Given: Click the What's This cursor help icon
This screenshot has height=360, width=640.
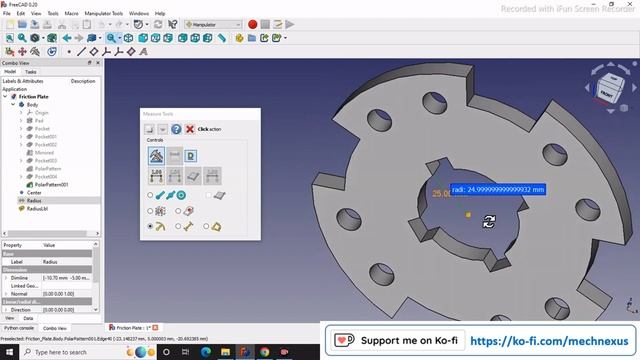Looking at the screenshot, I should [173, 24].
